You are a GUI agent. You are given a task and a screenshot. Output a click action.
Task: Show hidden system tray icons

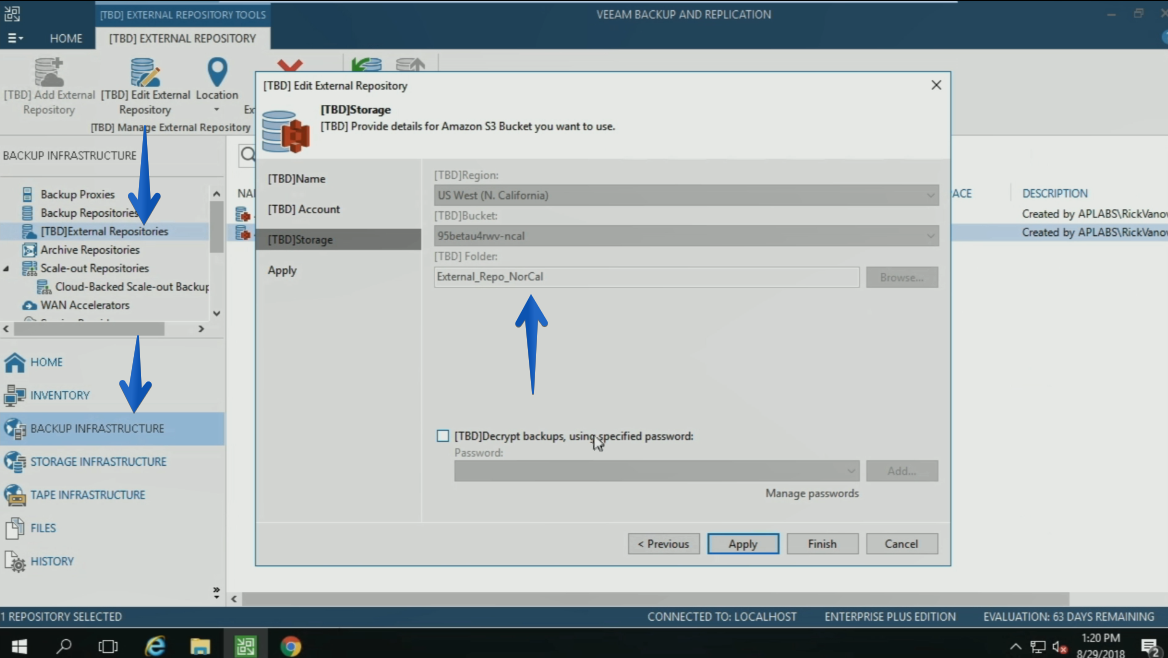pyautogui.click(x=1015, y=646)
